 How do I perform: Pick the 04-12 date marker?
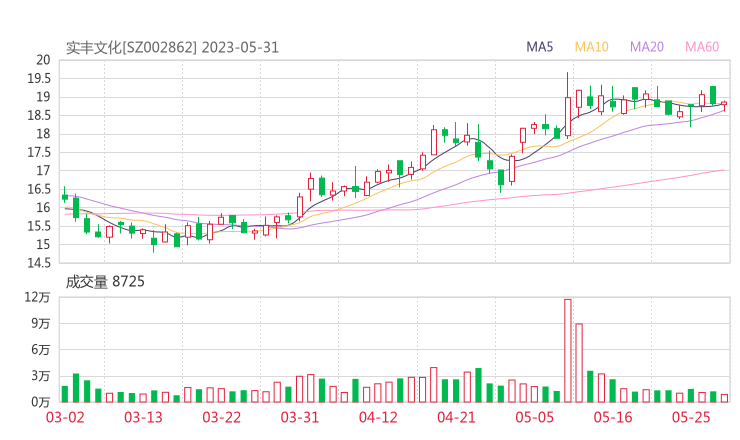coord(377,417)
